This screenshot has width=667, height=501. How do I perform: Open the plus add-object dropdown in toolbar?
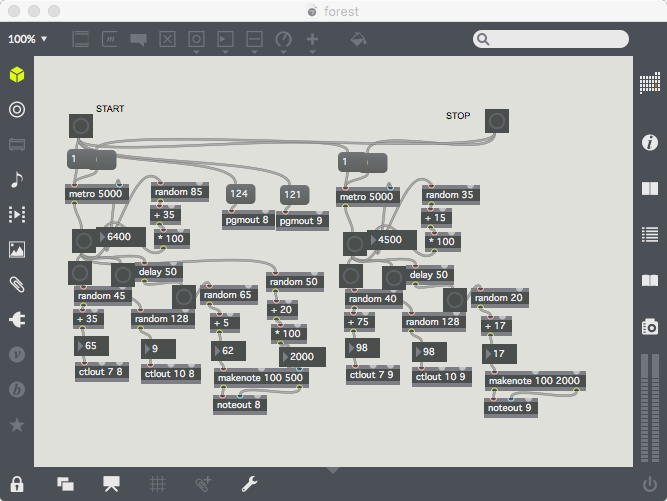312,42
